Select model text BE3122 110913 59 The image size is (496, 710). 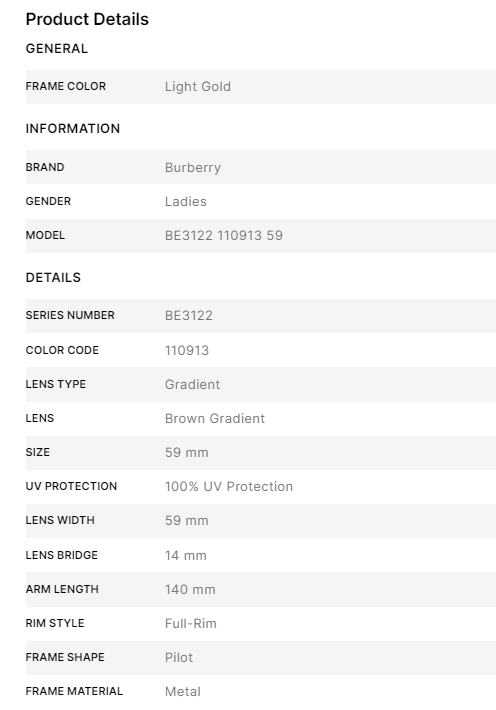pyautogui.click(x=224, y=235)
